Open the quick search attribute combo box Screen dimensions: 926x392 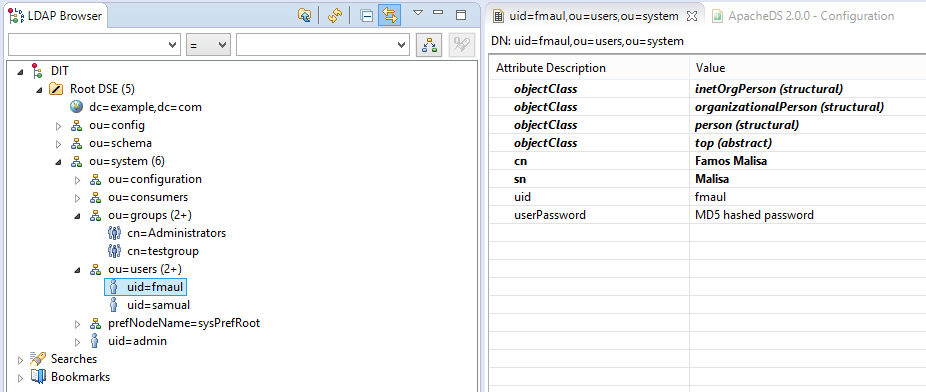(94, 45)
